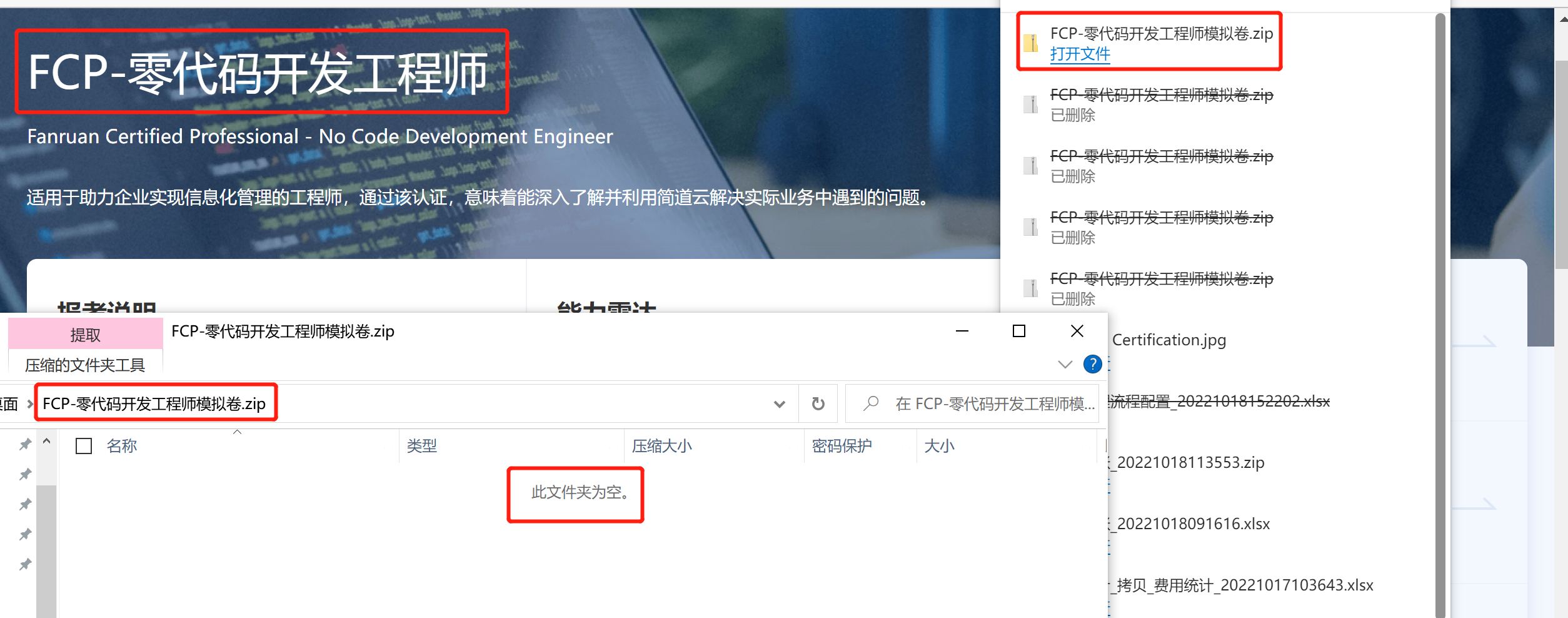Click the zip folder name in the address bar

pyautogui.click(x=154, y=403)
